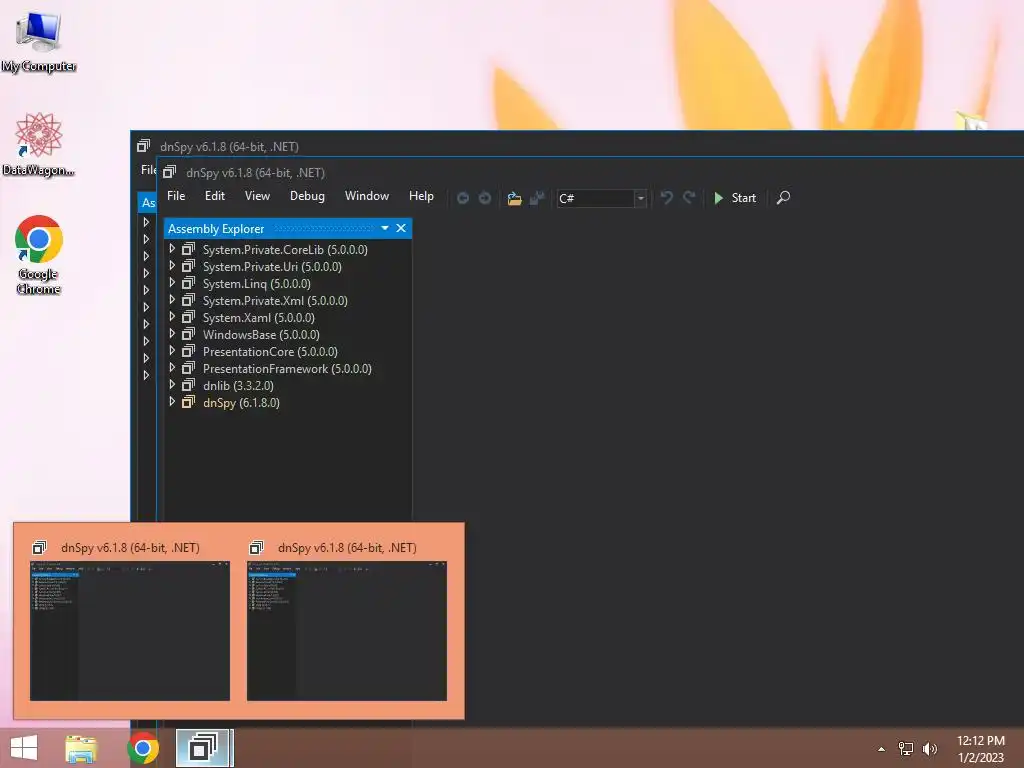Launch Chrome from the taskbar
1024x768 pixels.
(142, 748)
